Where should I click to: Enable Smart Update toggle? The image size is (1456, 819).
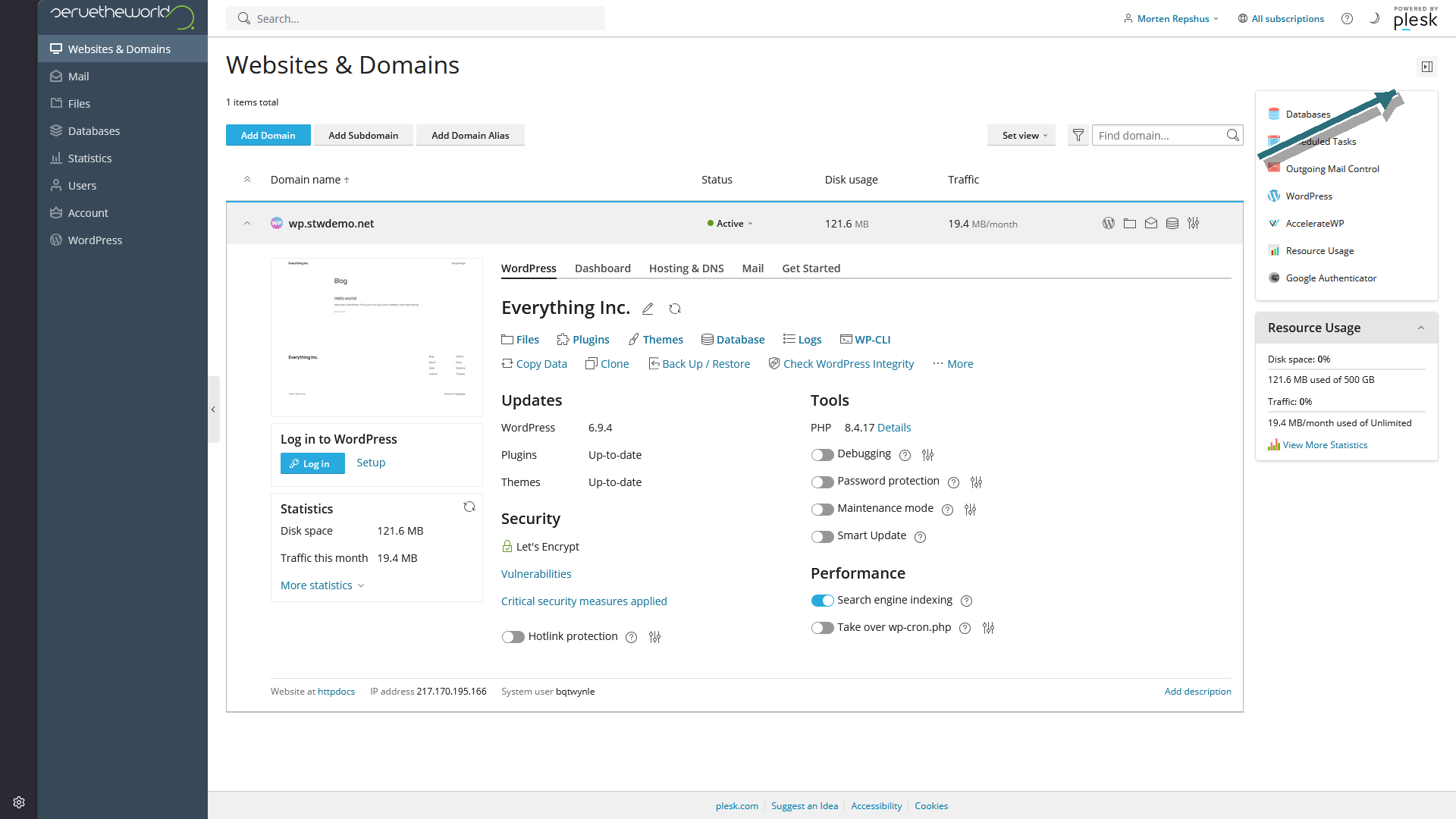point(822,537)
